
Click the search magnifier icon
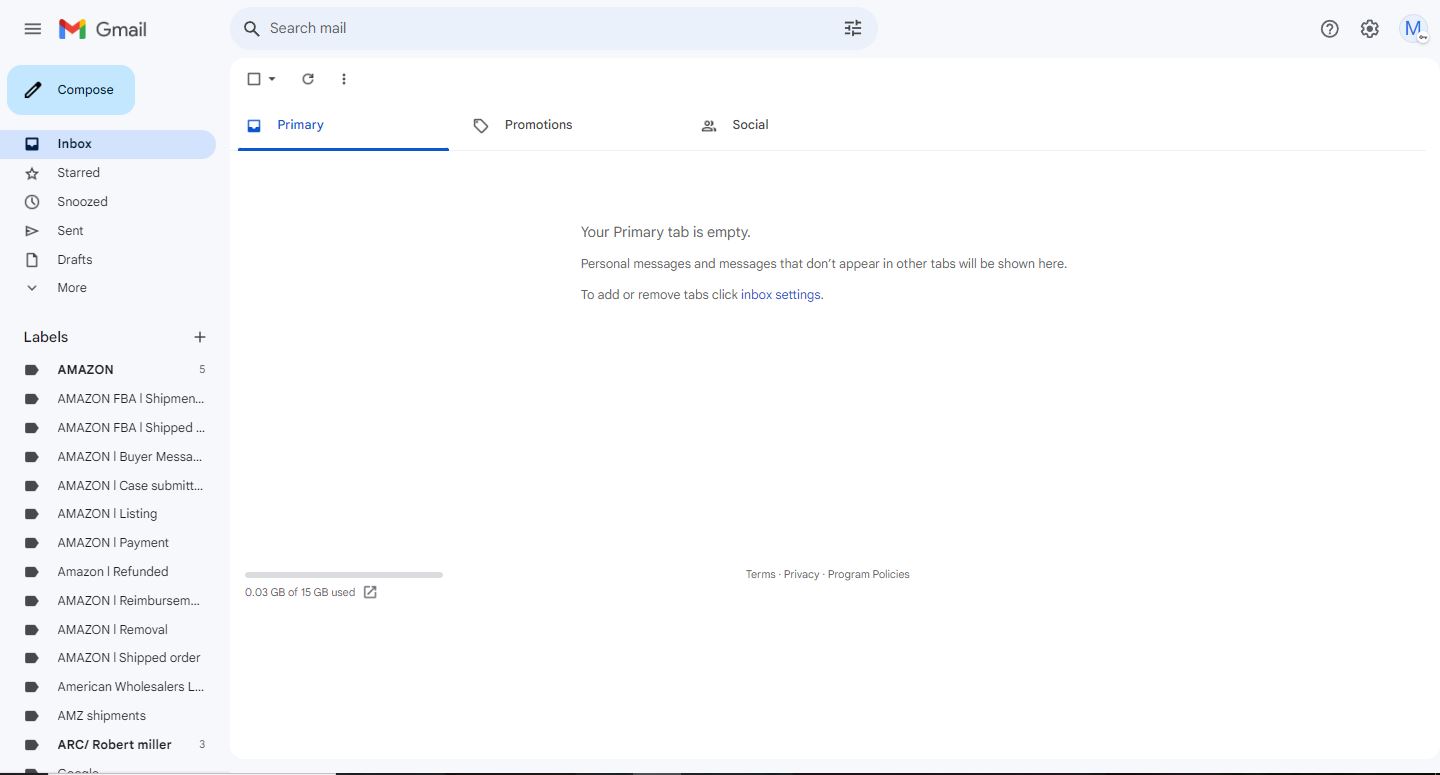[x=252, y=29]
